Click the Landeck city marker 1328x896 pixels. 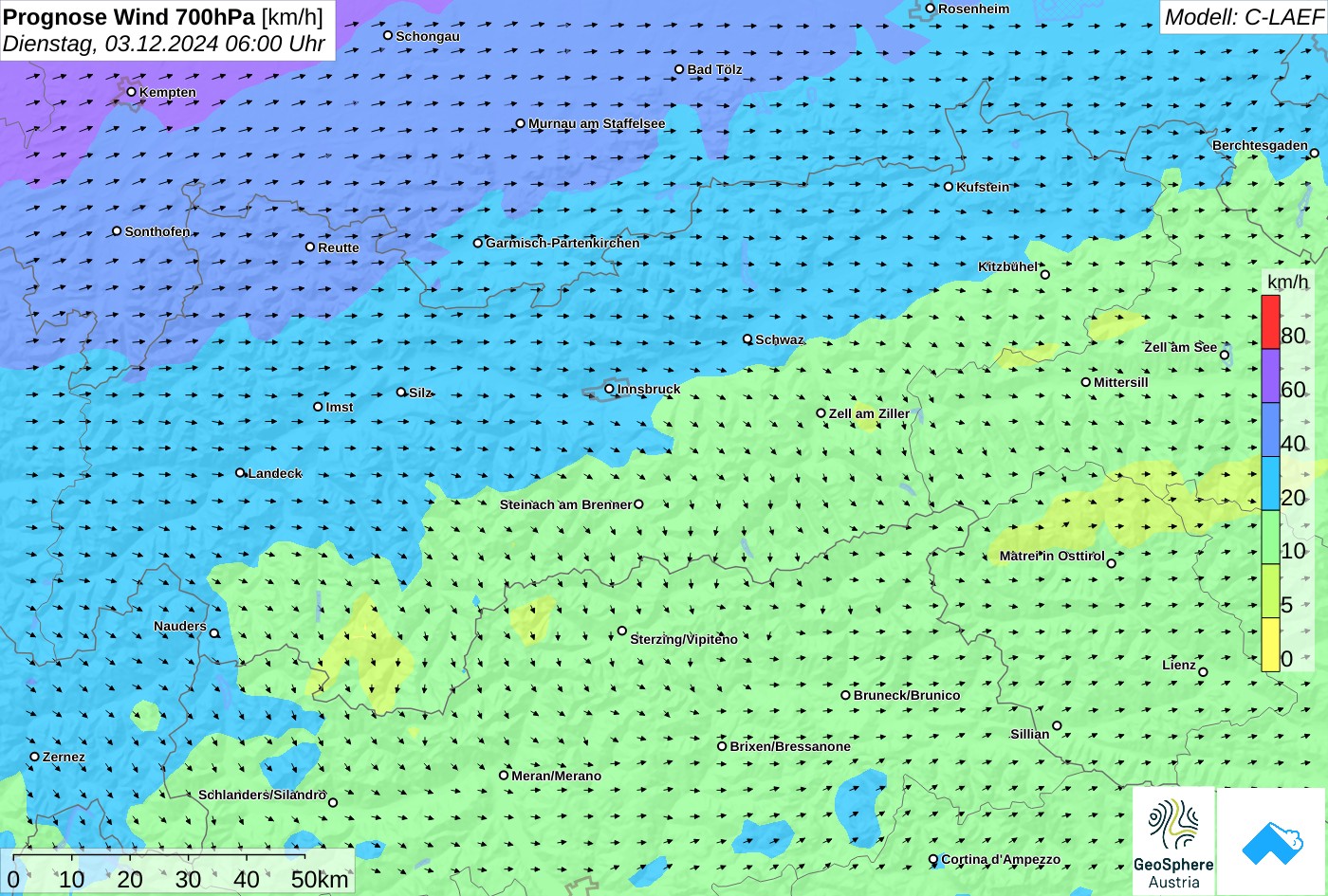[240, 472]
